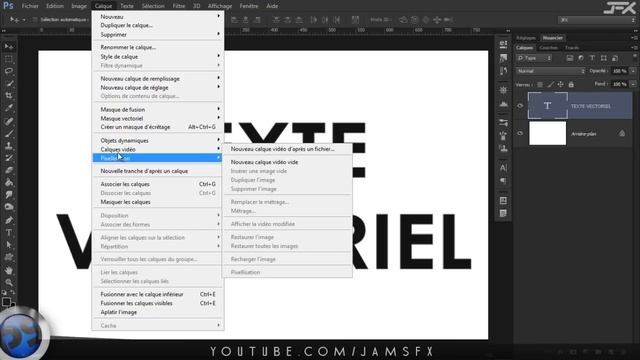This screenshot has height=360, width=640.
Task: Hide the TEXTE VECTORISE layer
Action: [x=520, y=106]
